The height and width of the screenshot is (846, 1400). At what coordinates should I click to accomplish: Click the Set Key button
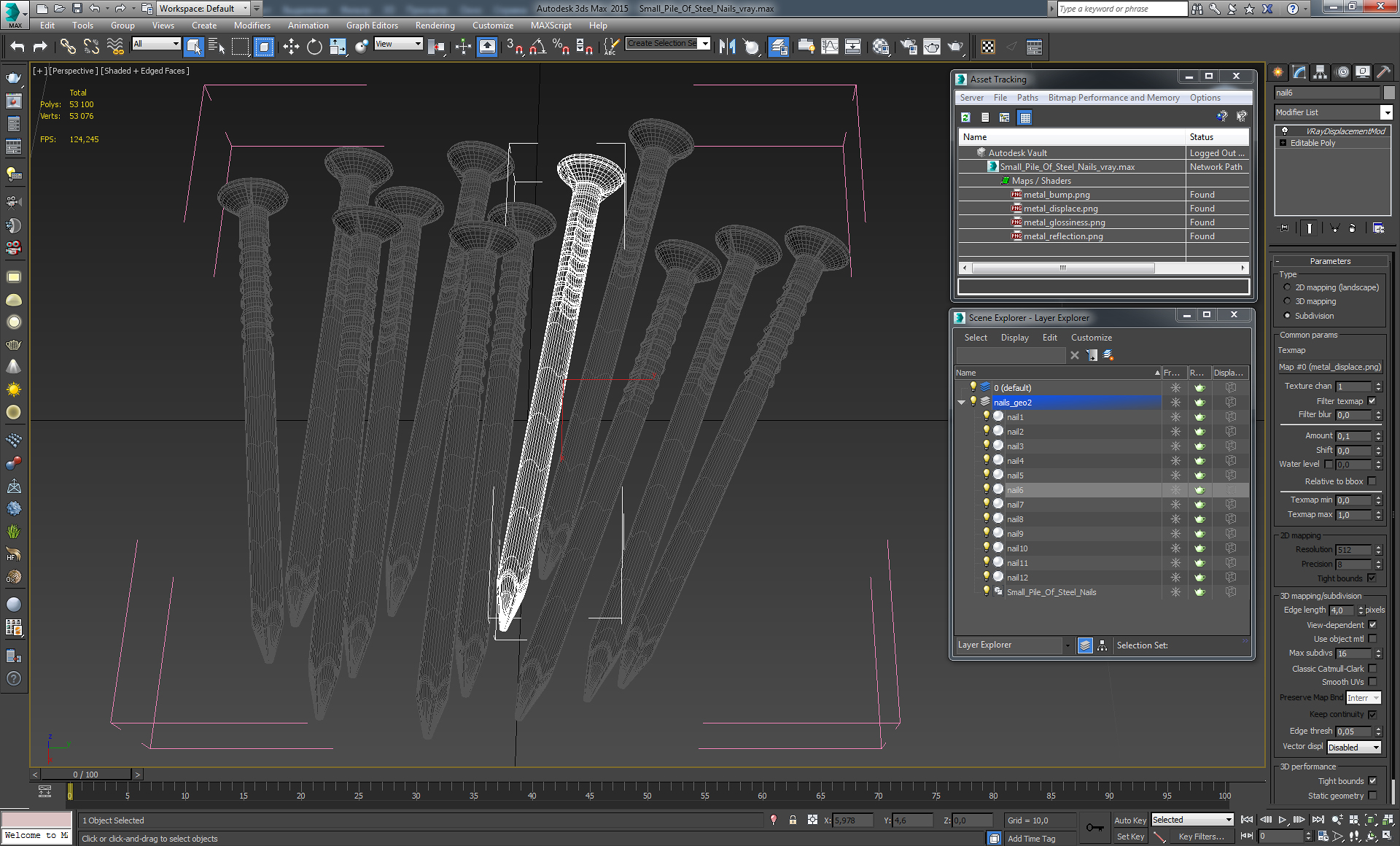(1130, 837)
